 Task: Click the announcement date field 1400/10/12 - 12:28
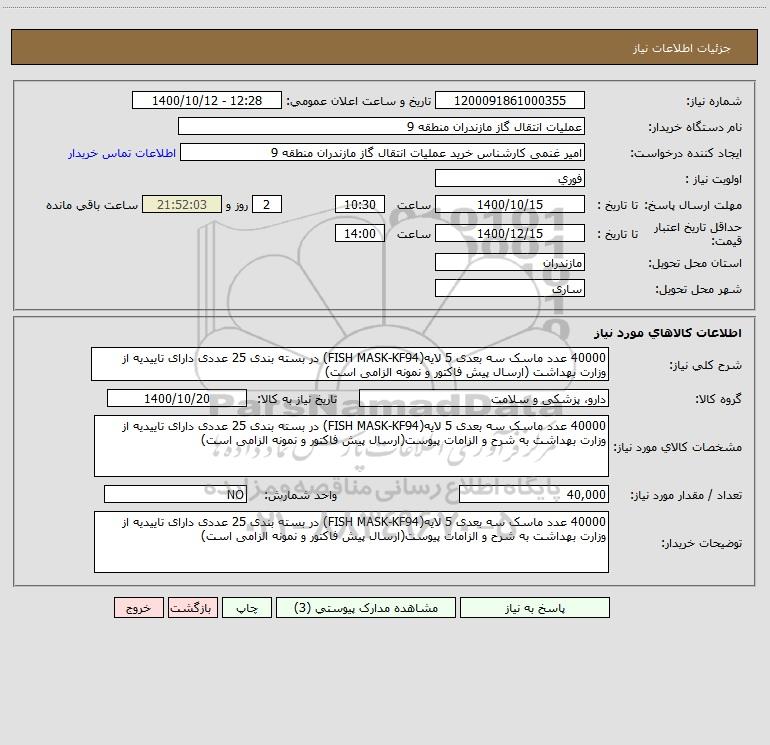point(207,100)
